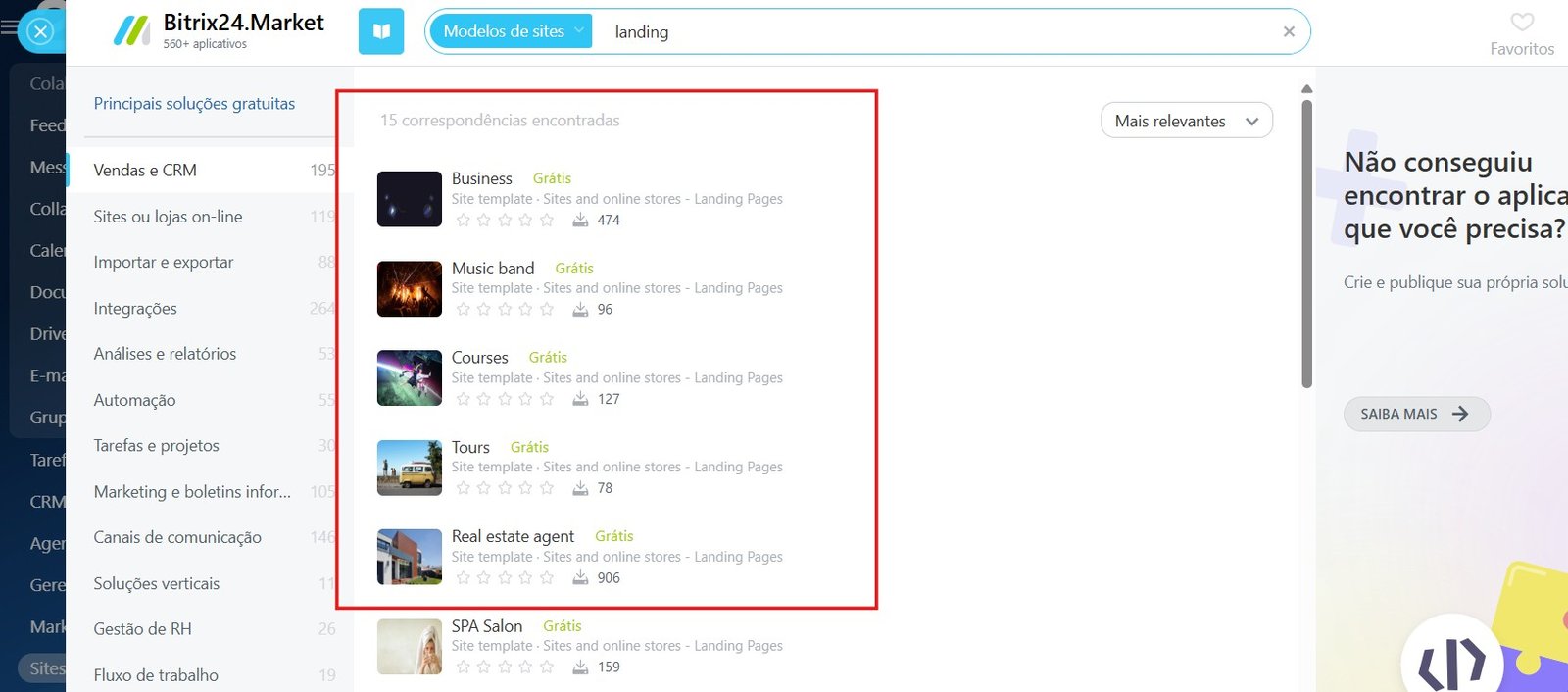Open the Real estate agent thumbnail

410,557
